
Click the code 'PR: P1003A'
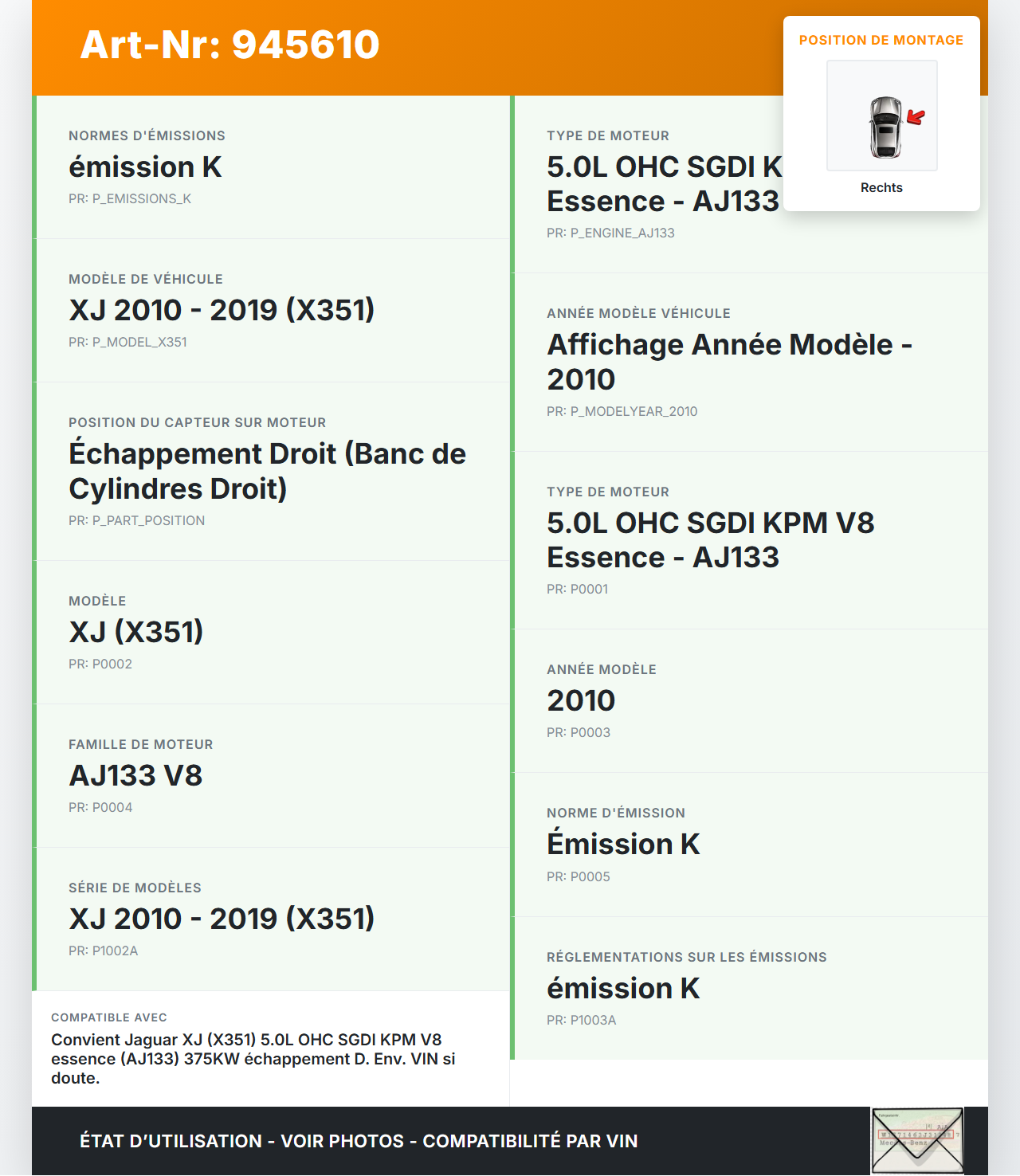pyautogui.click(x=581, y=1020)
